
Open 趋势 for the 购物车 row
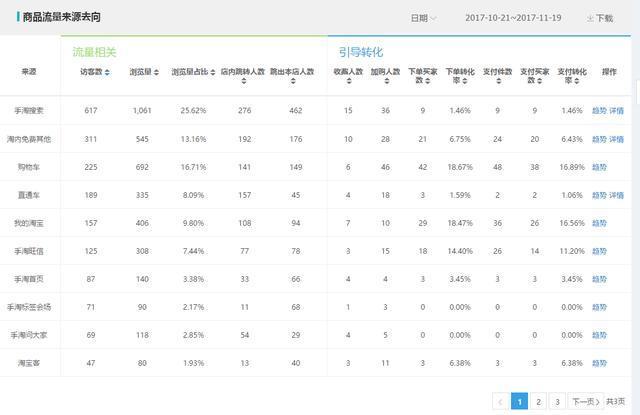click(599, 167)
